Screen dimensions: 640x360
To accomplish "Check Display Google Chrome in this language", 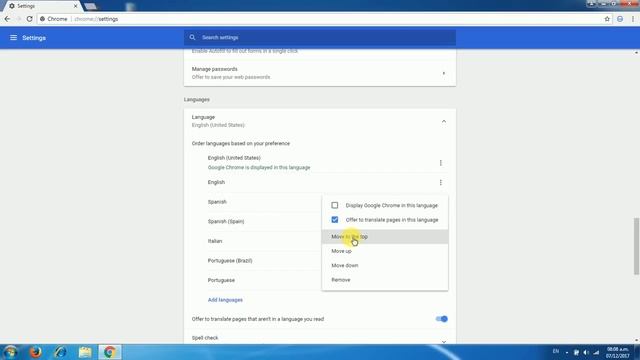I will tap(335, 205).
